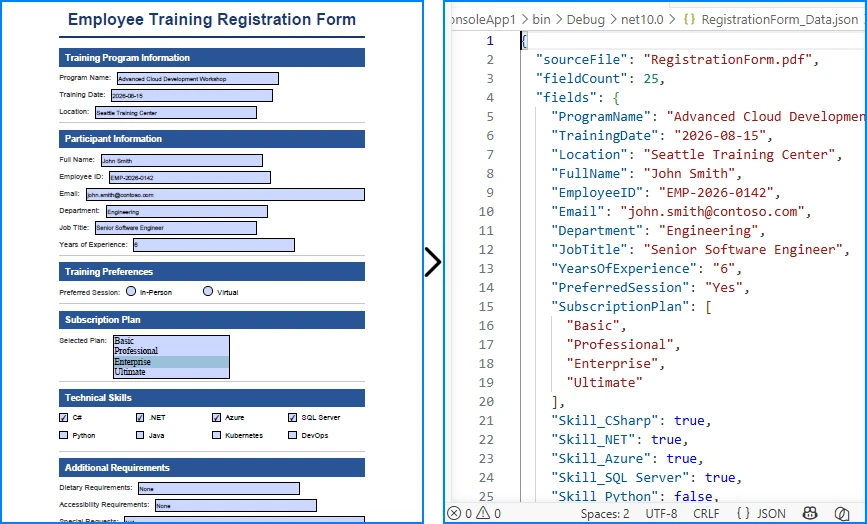Click the Program Name input field
This screenshot has width=867, height=524.
tap(198, 78)
